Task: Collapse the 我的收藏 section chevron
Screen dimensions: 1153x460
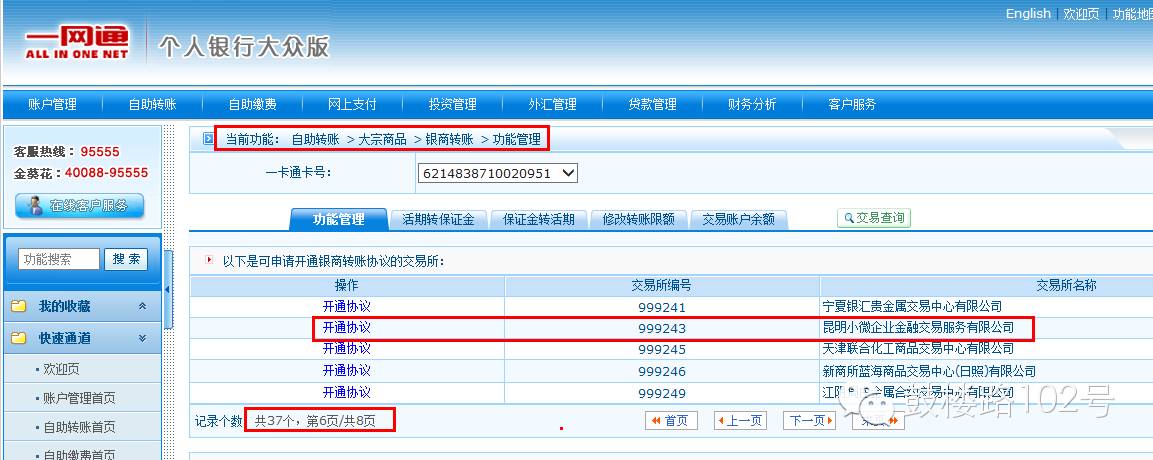Action: tap(143, 306)
